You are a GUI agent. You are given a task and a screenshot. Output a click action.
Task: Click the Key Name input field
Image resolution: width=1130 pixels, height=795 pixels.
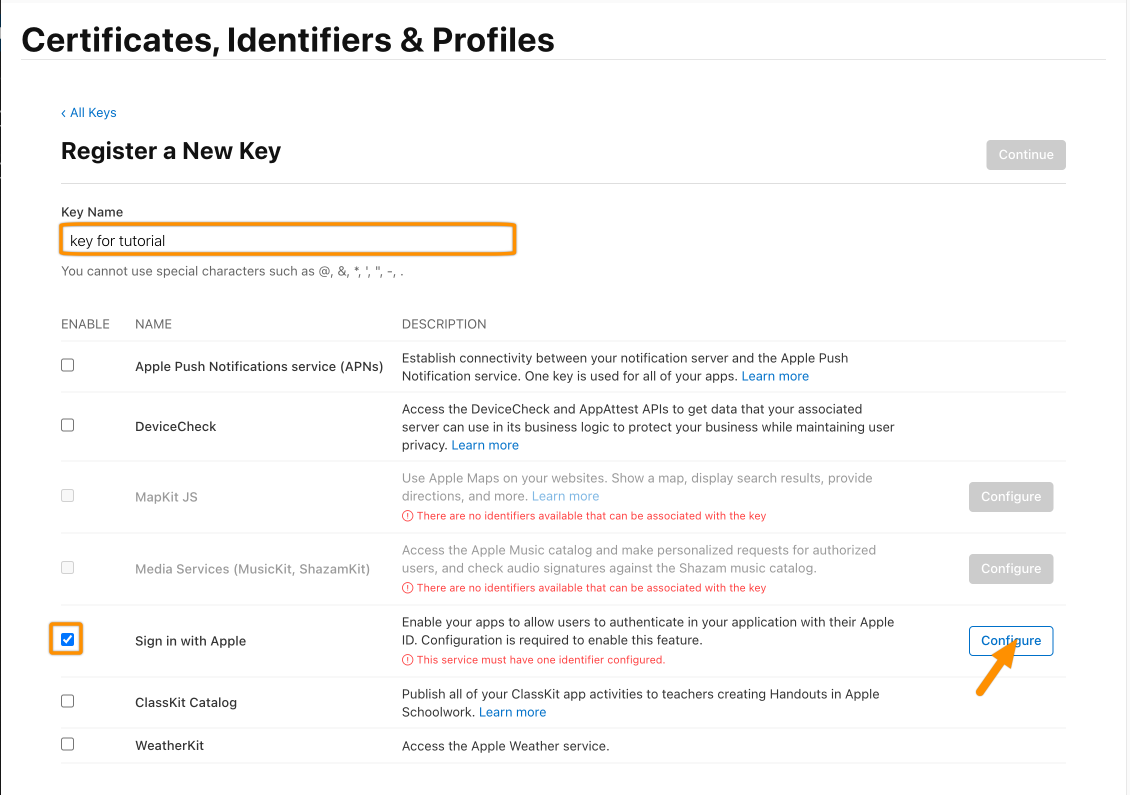point(288,240)
